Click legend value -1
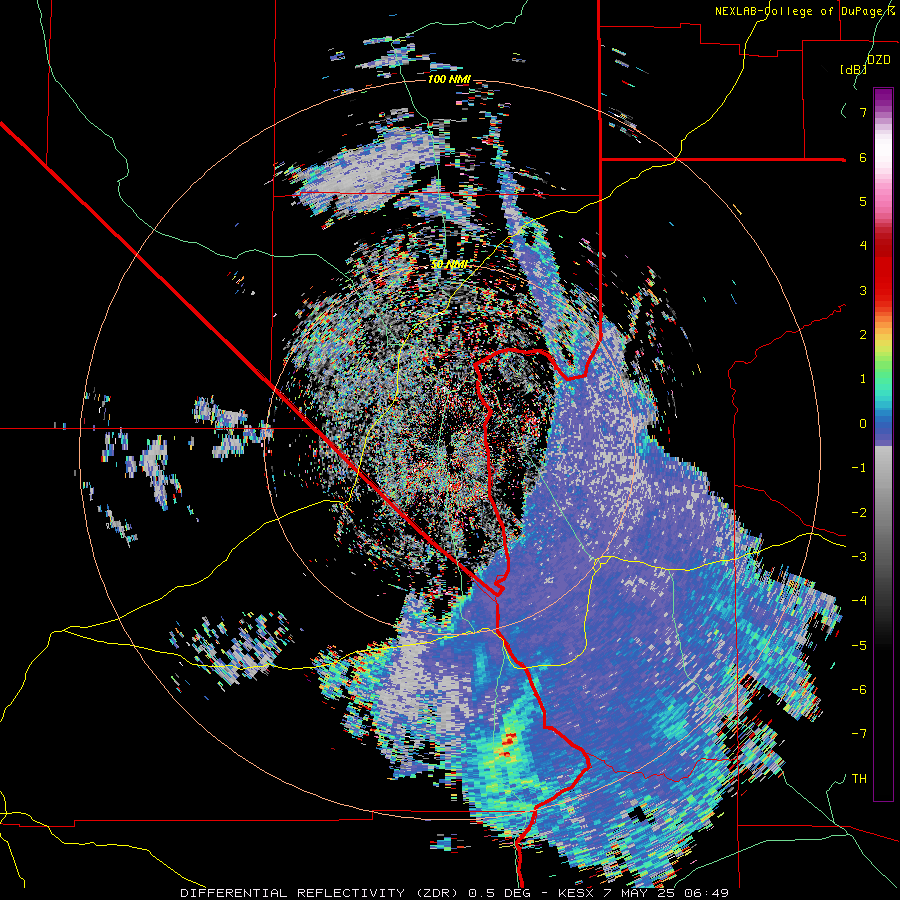The height and width of the screenshot is (900, 900). (x=859, y=468)
